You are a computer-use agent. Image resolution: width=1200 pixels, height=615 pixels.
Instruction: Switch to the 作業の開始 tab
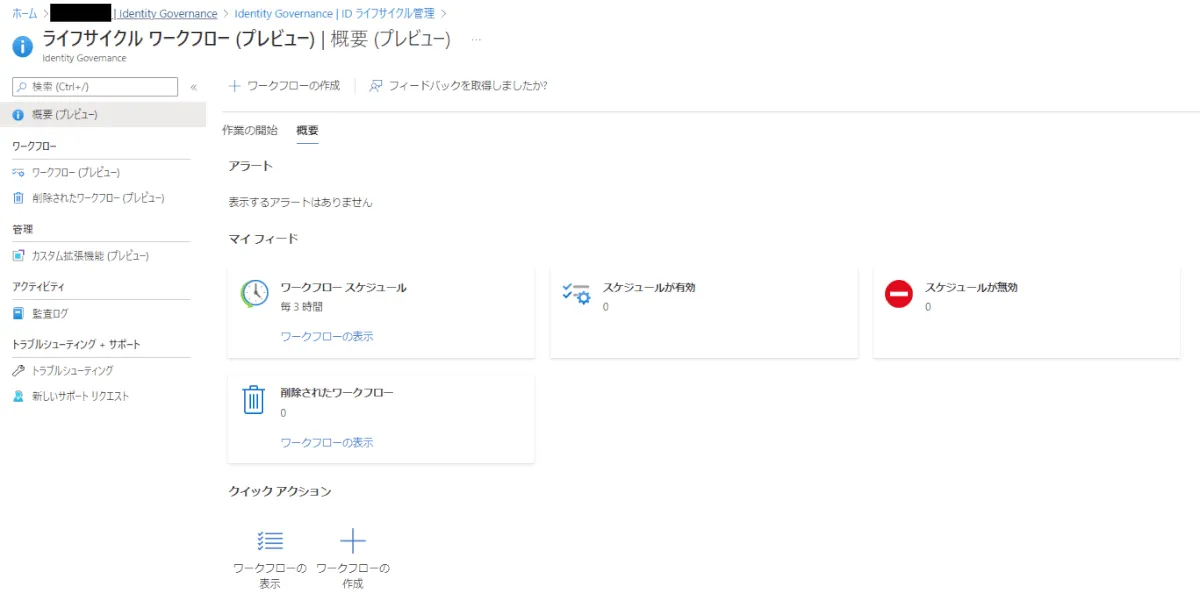pos(250,131)
